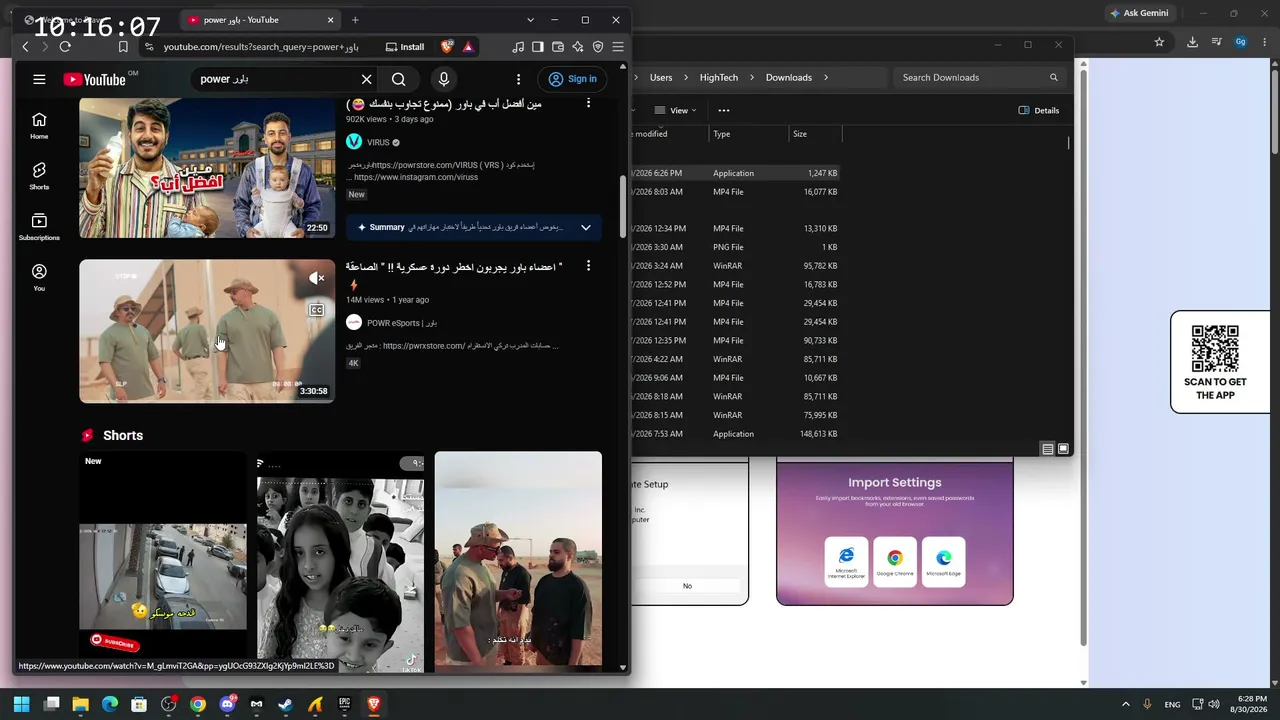Close the YouTube tab
The height and width of the screenshot is (720, 1280).
tap(331, 20)
